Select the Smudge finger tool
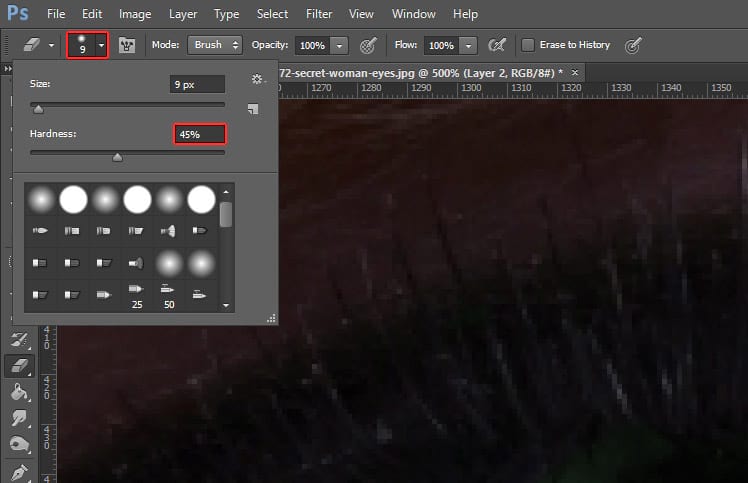This screenshot has height=483, width=748. click(19, 418)
